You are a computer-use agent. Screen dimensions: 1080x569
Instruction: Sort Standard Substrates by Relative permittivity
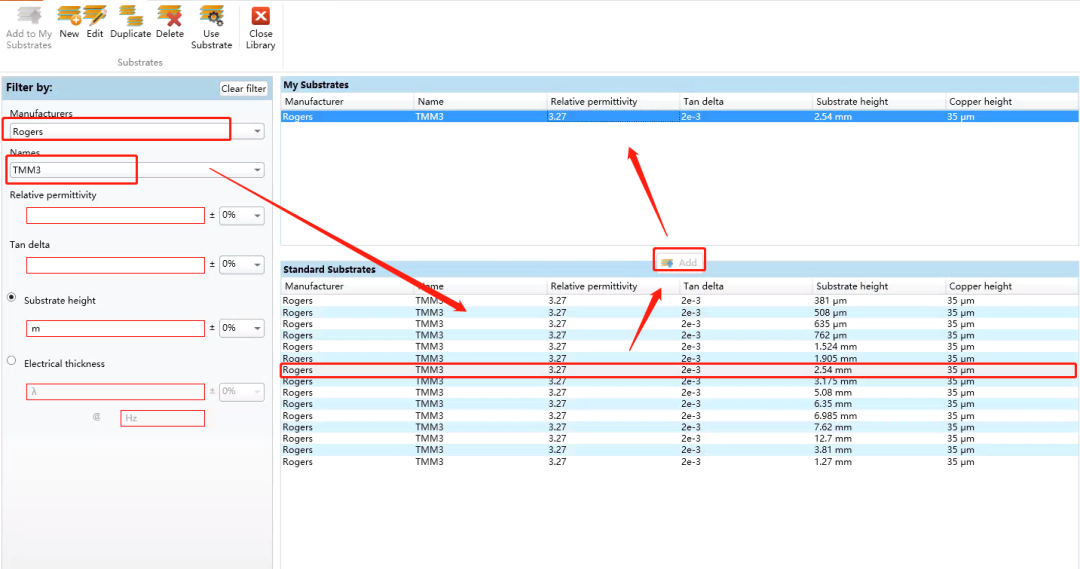pyautogui.click(x=613, y=286)
